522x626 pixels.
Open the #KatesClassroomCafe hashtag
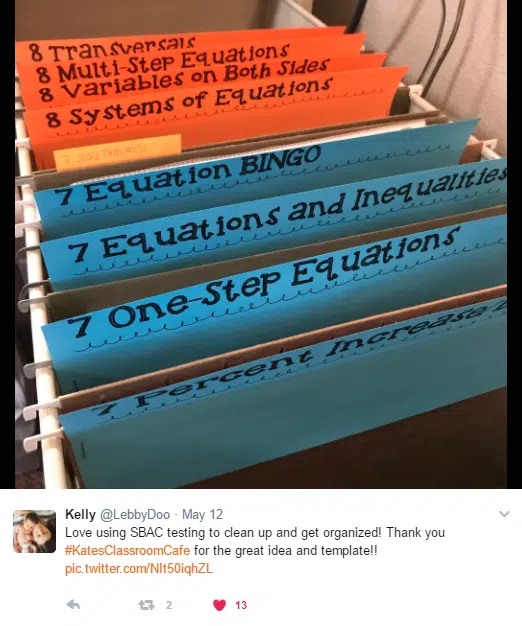point(127,551)
